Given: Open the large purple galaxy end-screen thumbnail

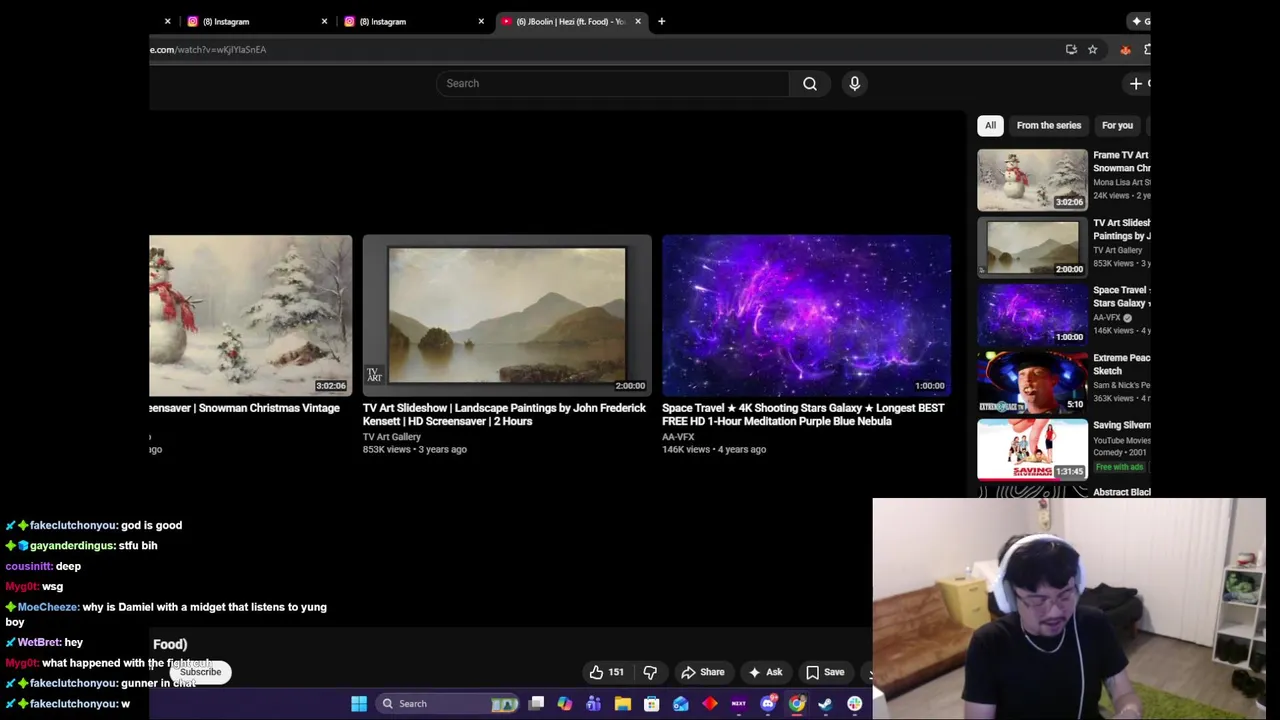Looking at the screenshot, I should tap(806, 316).
